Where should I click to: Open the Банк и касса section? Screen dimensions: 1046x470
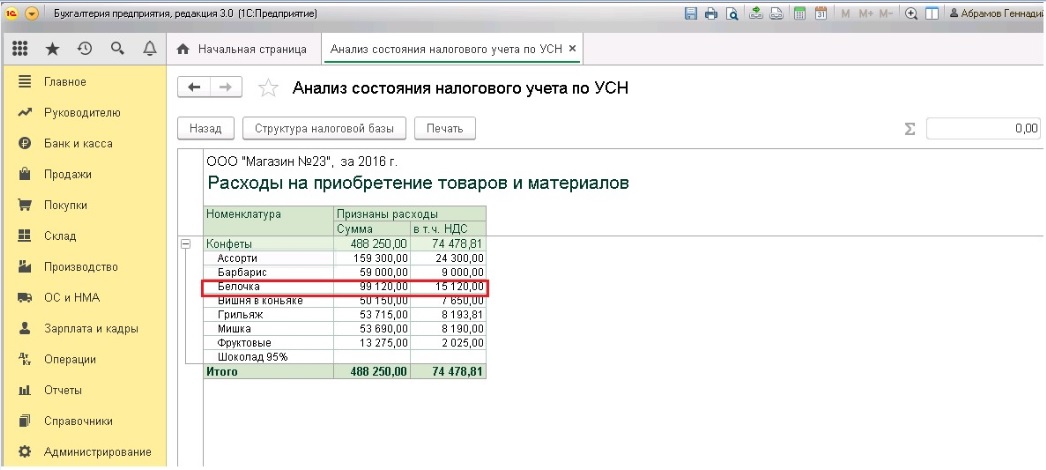pyautogui.click(x=78, y=143)
